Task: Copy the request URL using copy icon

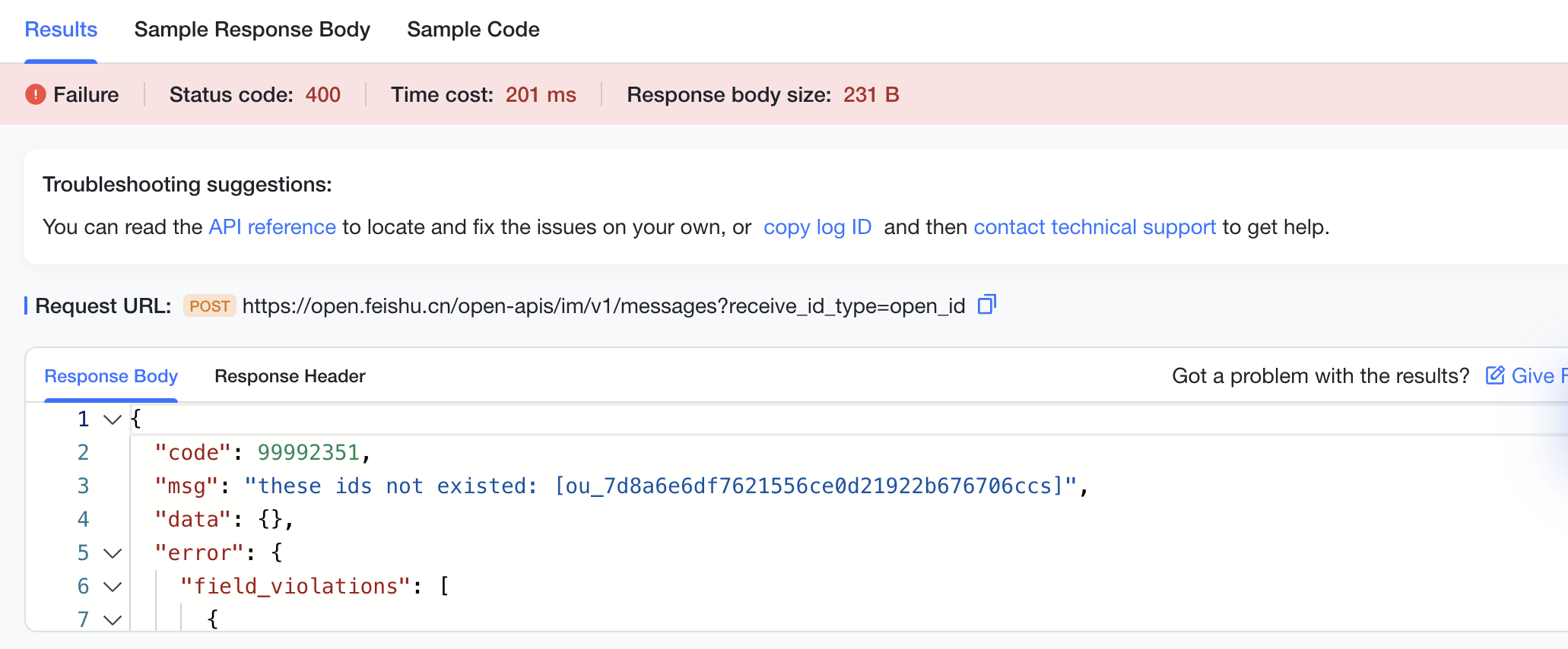Action: point(986,305)
